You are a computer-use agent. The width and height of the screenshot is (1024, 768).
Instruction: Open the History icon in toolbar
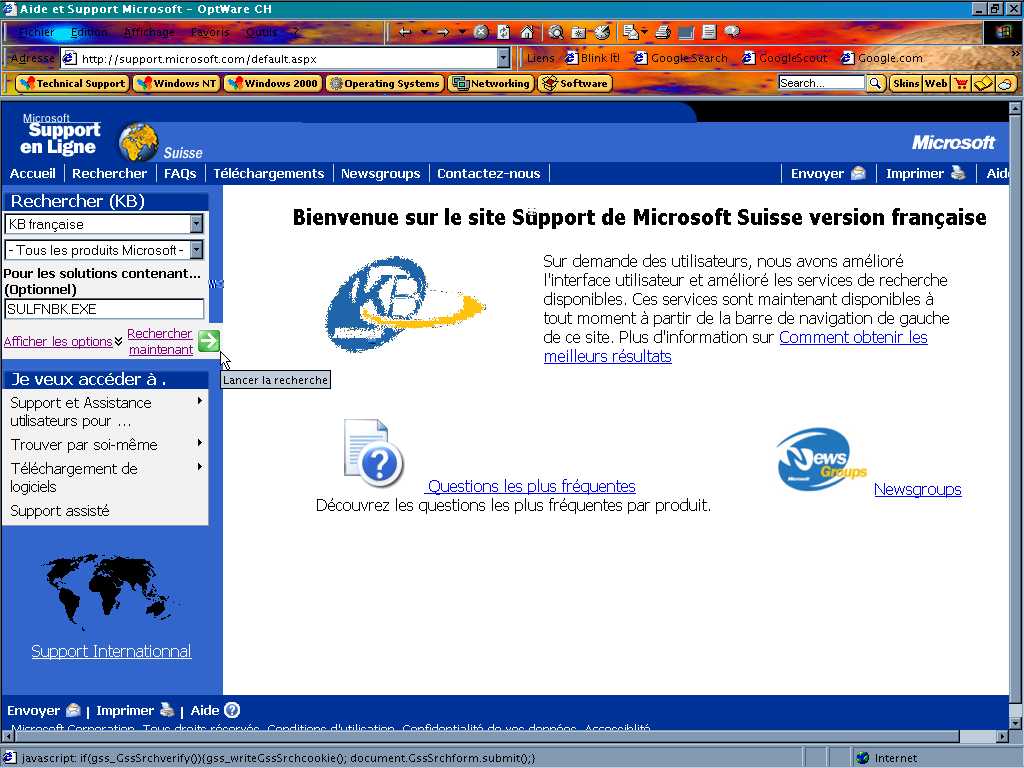coord(602,32)
